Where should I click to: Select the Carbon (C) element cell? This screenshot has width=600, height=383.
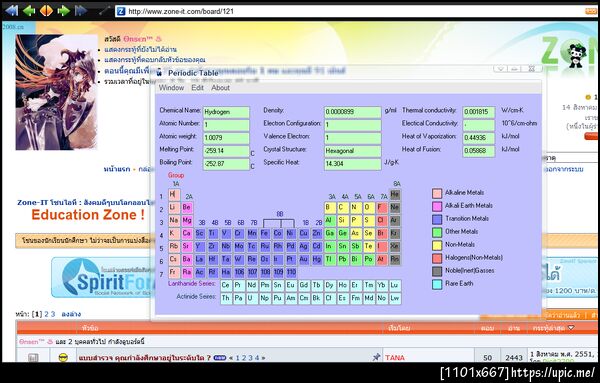pyautogui.click(x=342, y=207)
